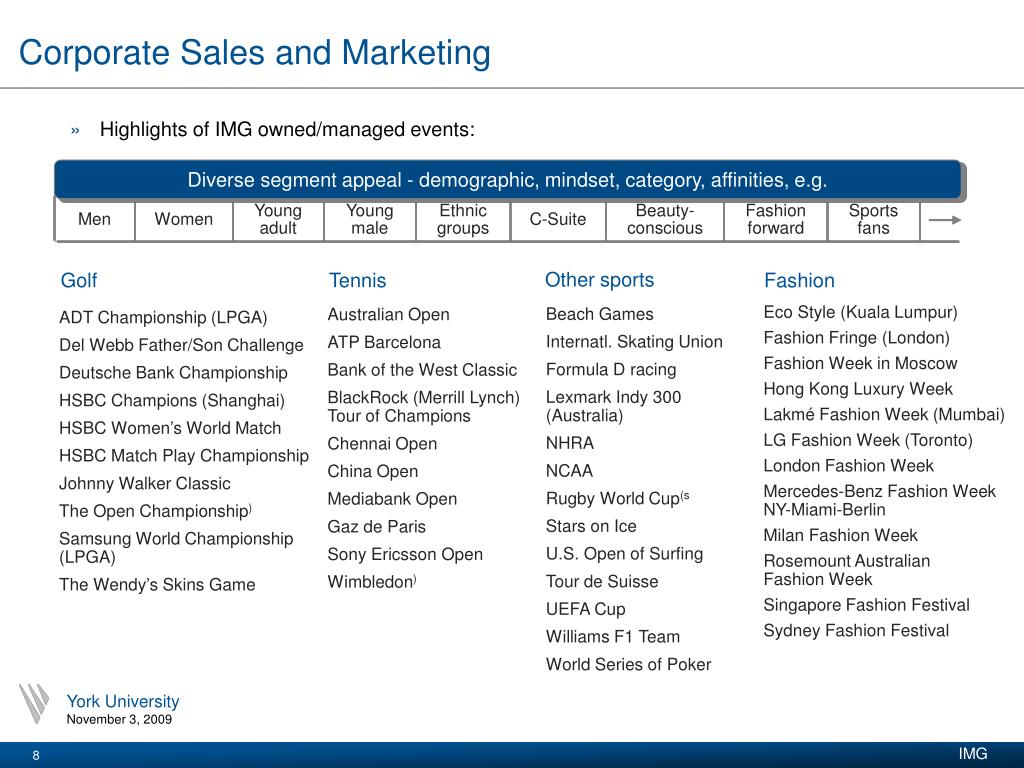The height and width of the screenshot is (768, 1024).
Task: Select the Sports fans segment cell
Action: (873, 219)
